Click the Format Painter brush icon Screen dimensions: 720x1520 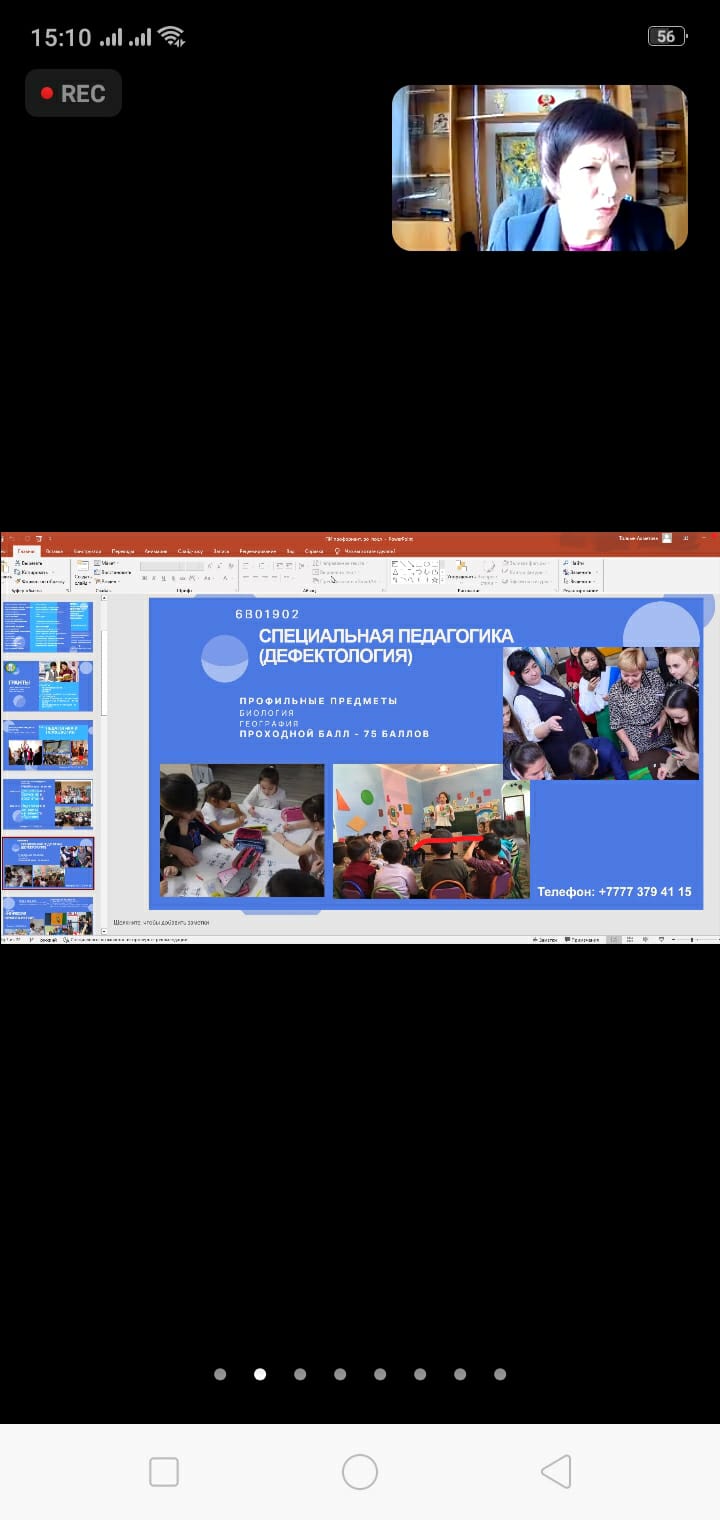pos(18,581)
